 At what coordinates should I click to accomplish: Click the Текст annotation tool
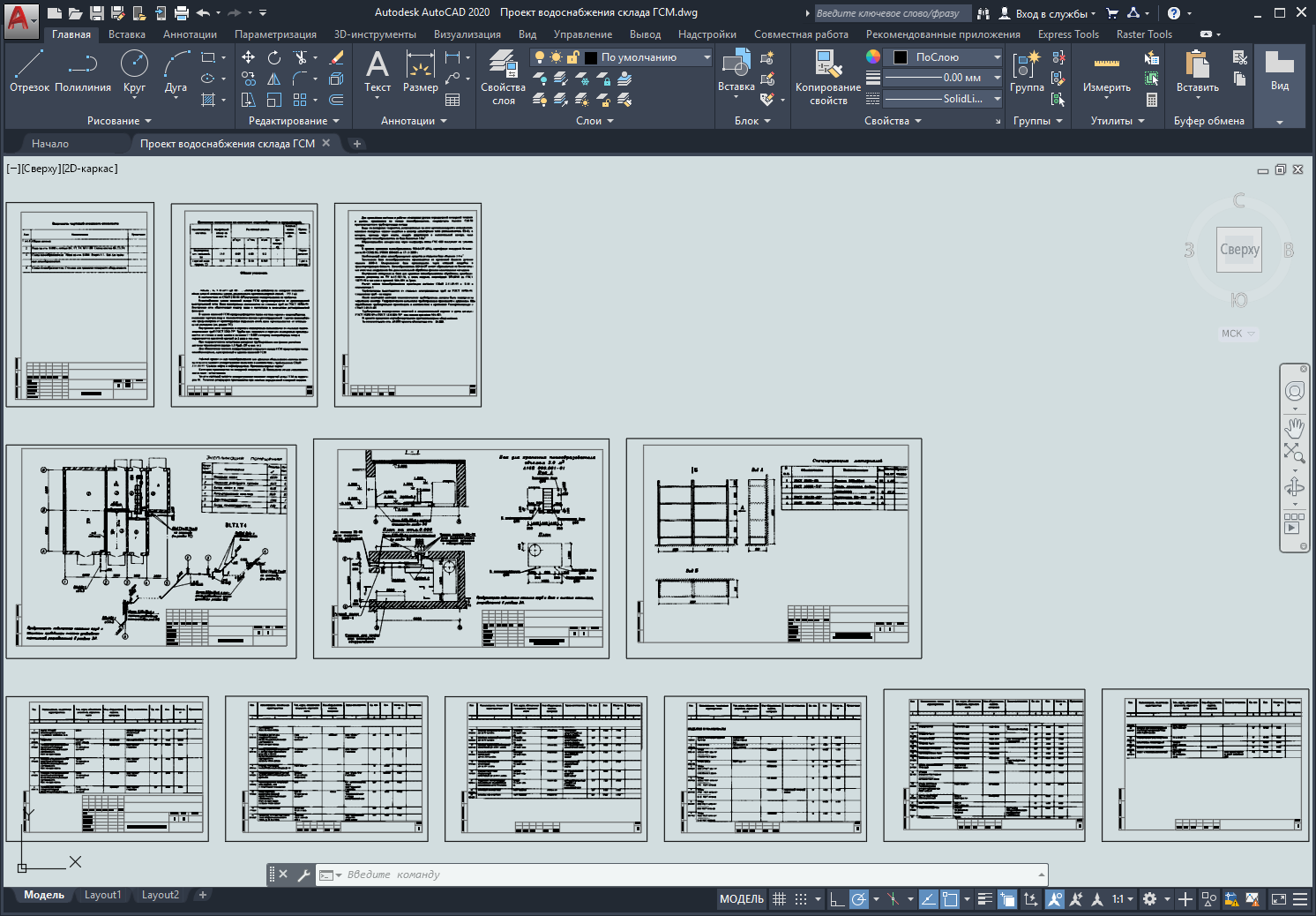378,71
